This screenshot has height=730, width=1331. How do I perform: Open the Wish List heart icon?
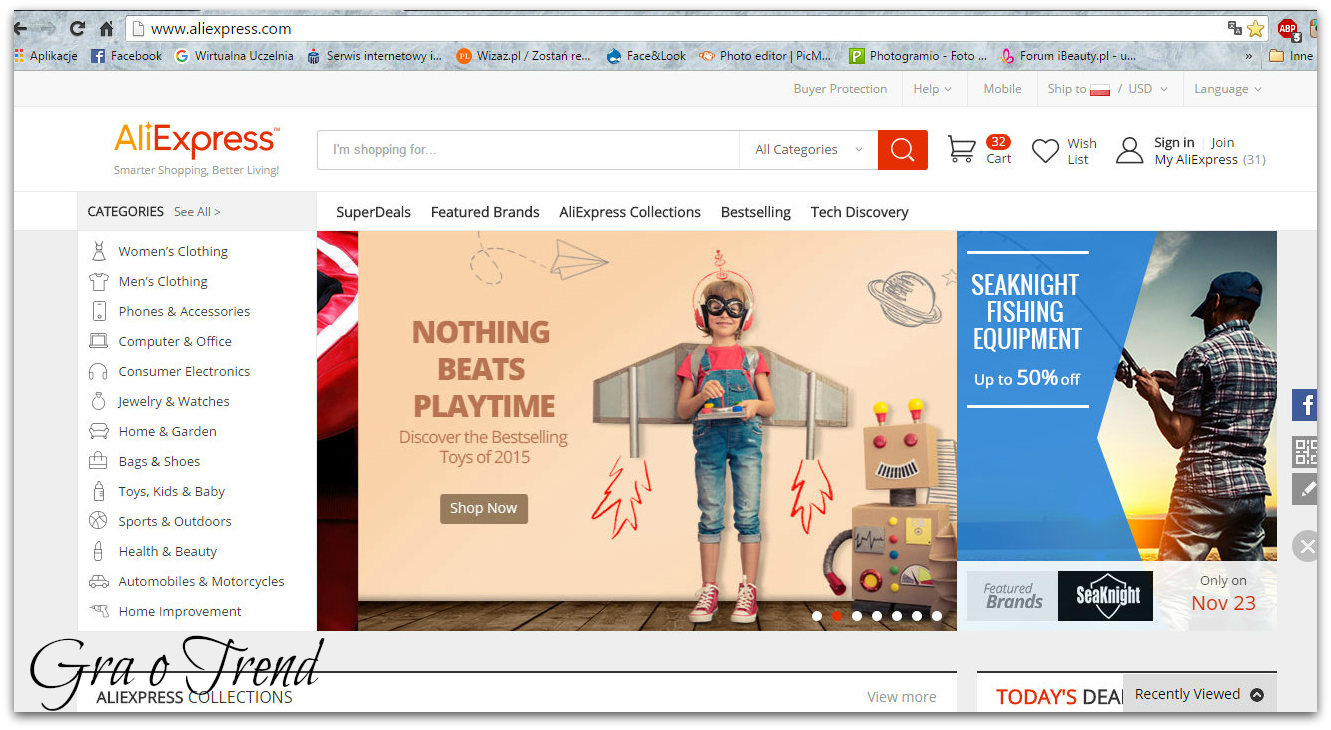[x=1045, y=151]
